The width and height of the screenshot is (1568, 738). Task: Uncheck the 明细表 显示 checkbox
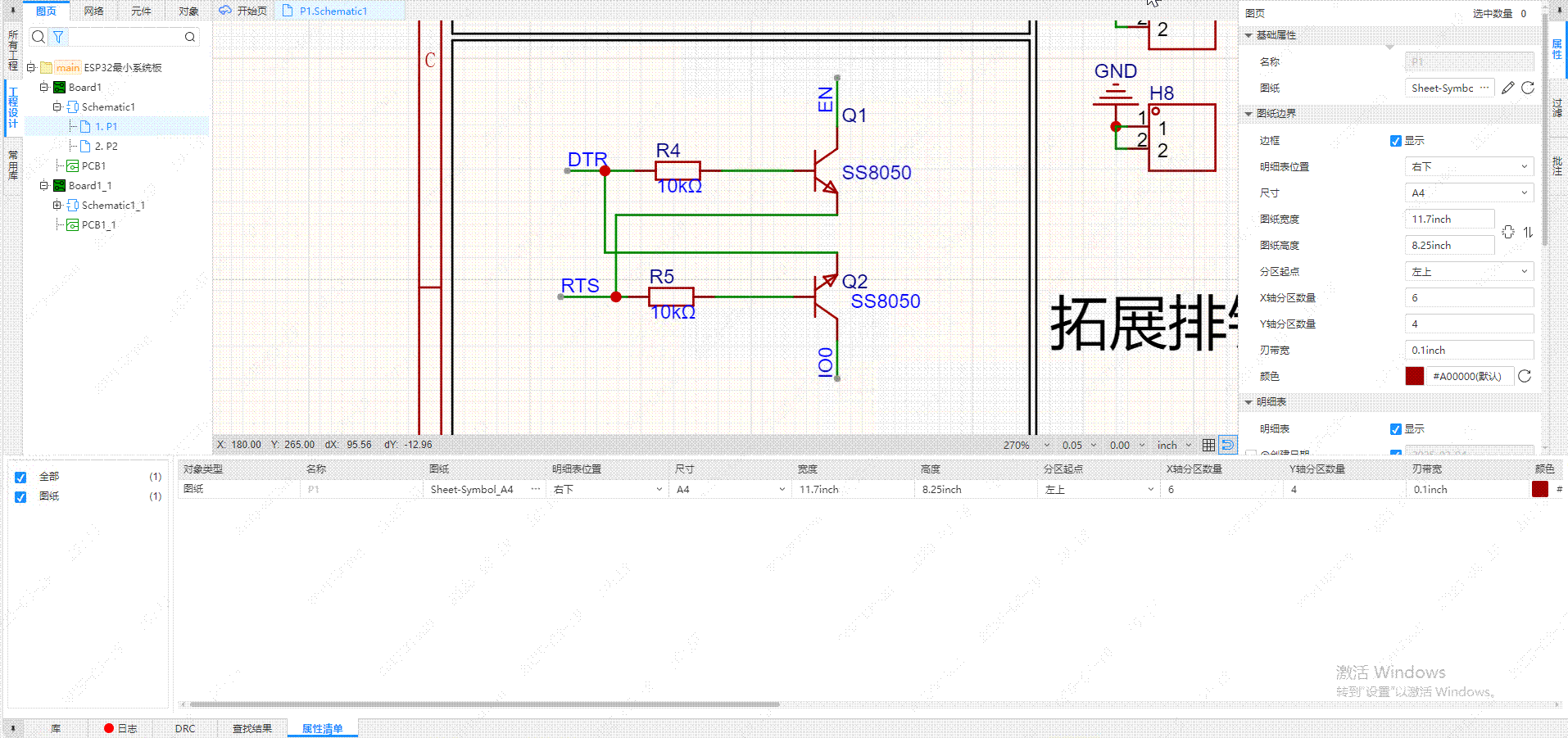1396,429
